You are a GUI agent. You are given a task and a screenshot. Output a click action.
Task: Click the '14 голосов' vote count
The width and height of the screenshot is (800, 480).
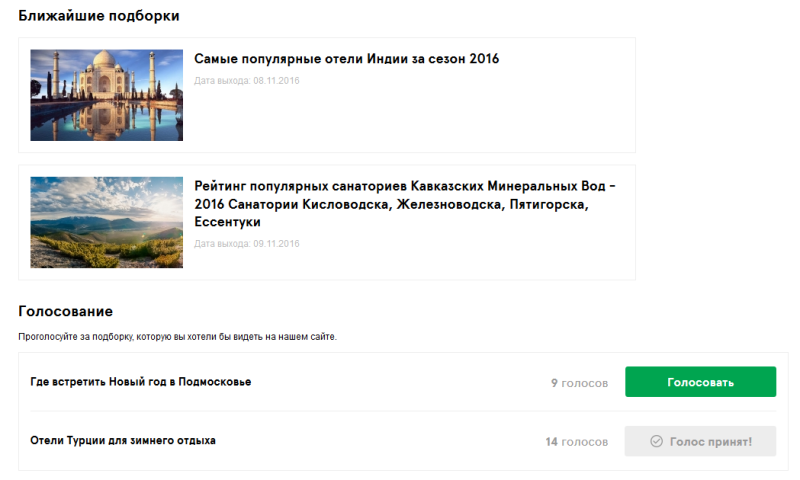577,442
